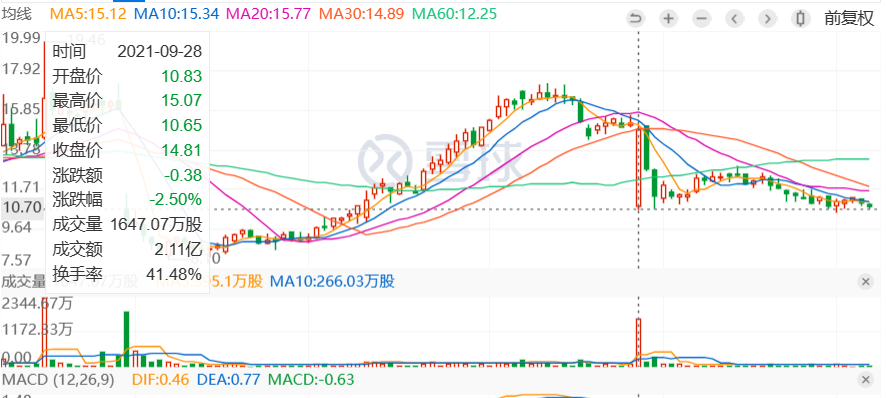Click the DIF:0.46 value
This screenshot has height=398, width=886.
pyautogui.click(x=160, y=379)
